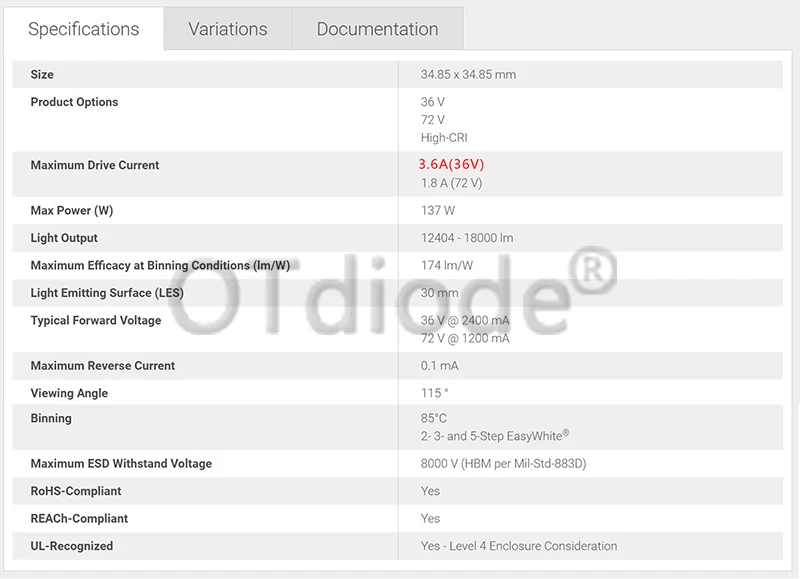Screen dimensions: 800x579
Task: Click the 137 W value
Action: pos(438,210)
